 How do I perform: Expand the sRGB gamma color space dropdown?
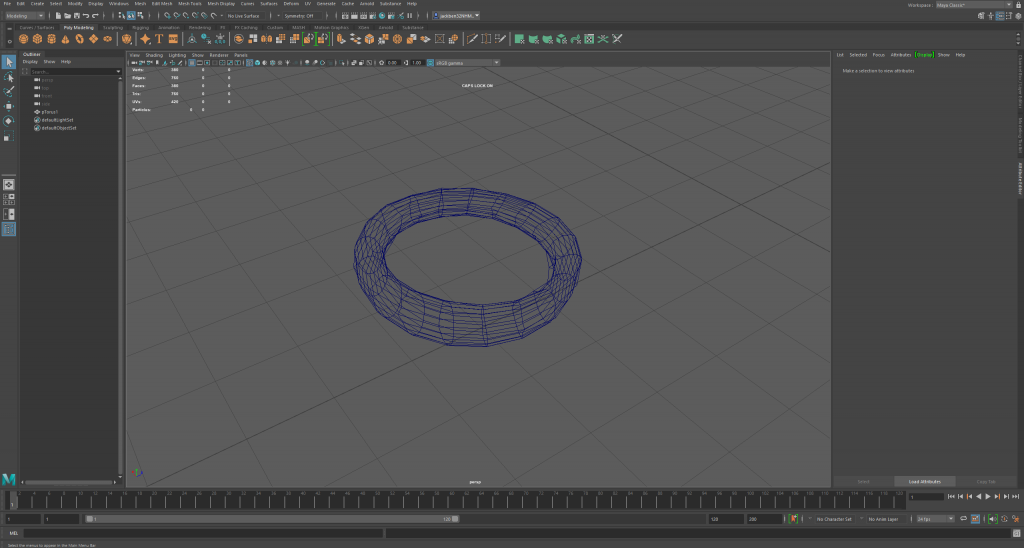[464, 62]
